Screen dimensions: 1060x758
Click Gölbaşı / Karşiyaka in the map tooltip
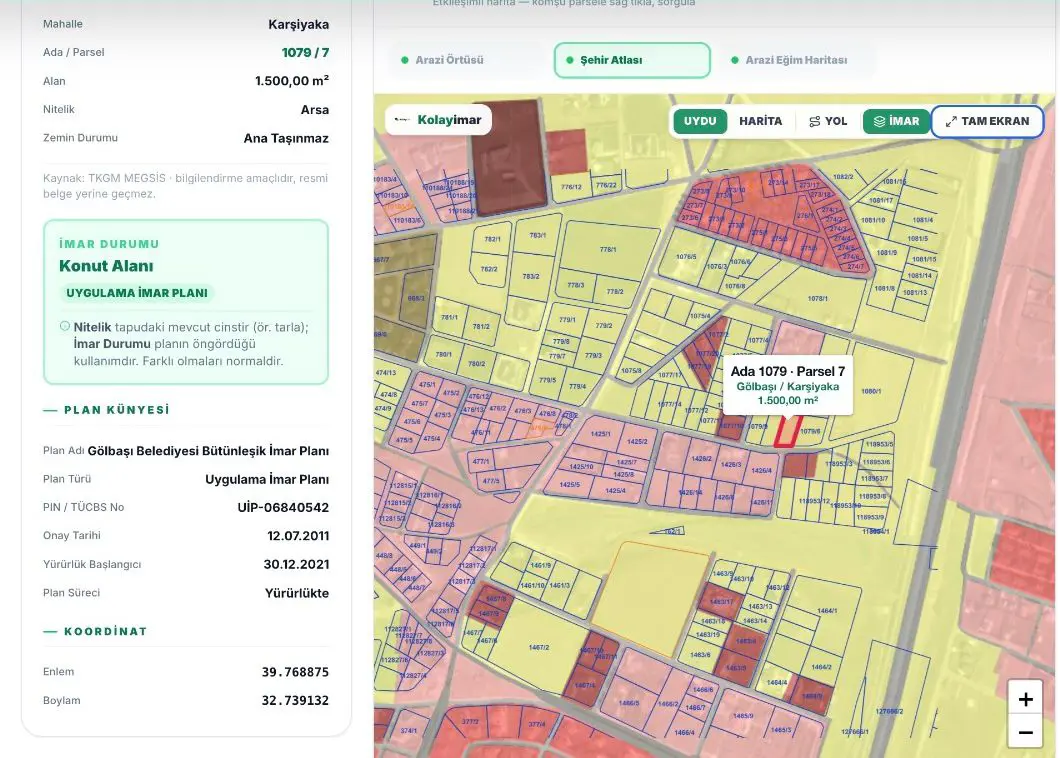tap(788, 386)
